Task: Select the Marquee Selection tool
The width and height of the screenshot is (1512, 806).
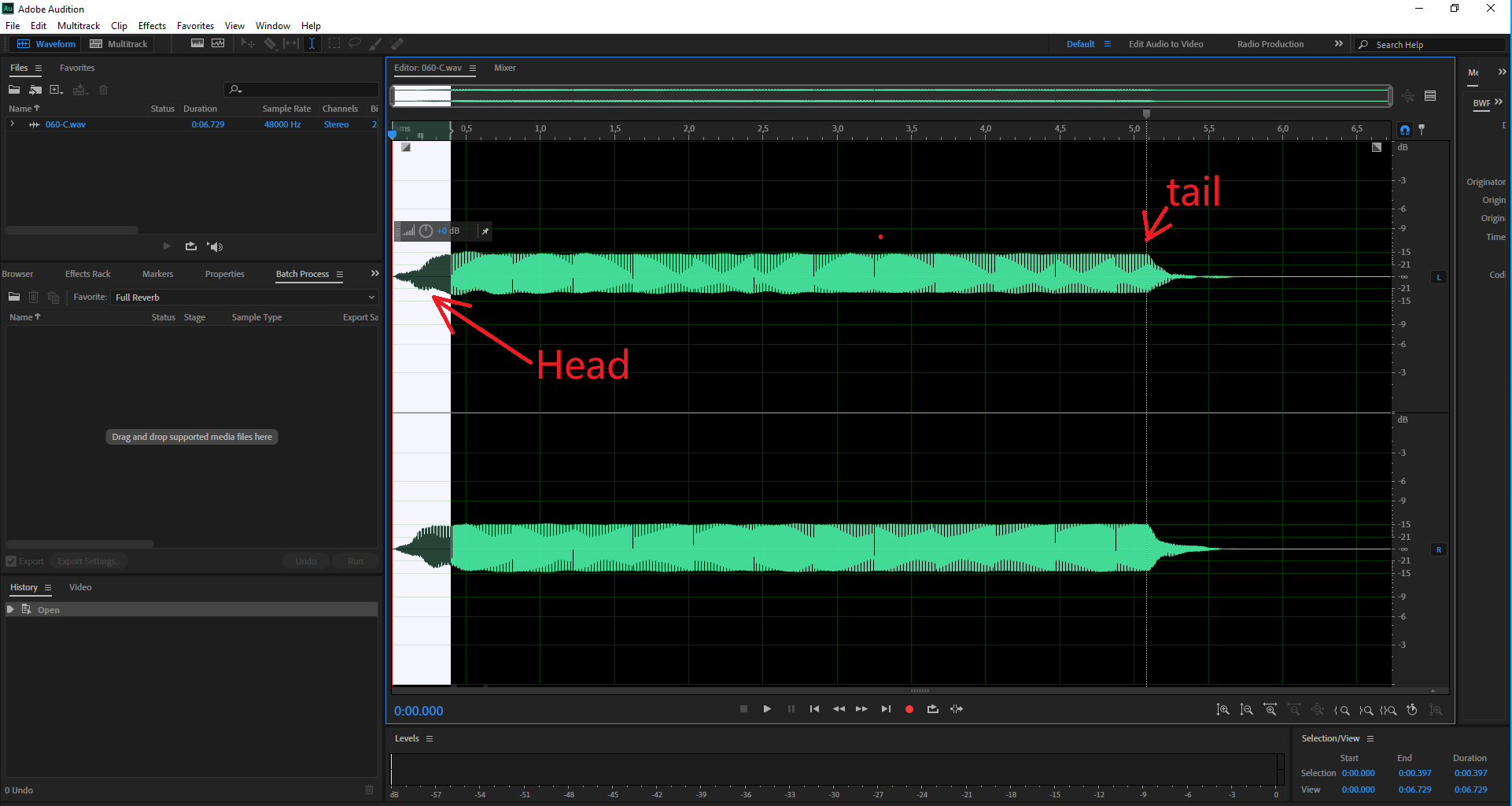Action: pyautogui.click(x=334, y=44)
